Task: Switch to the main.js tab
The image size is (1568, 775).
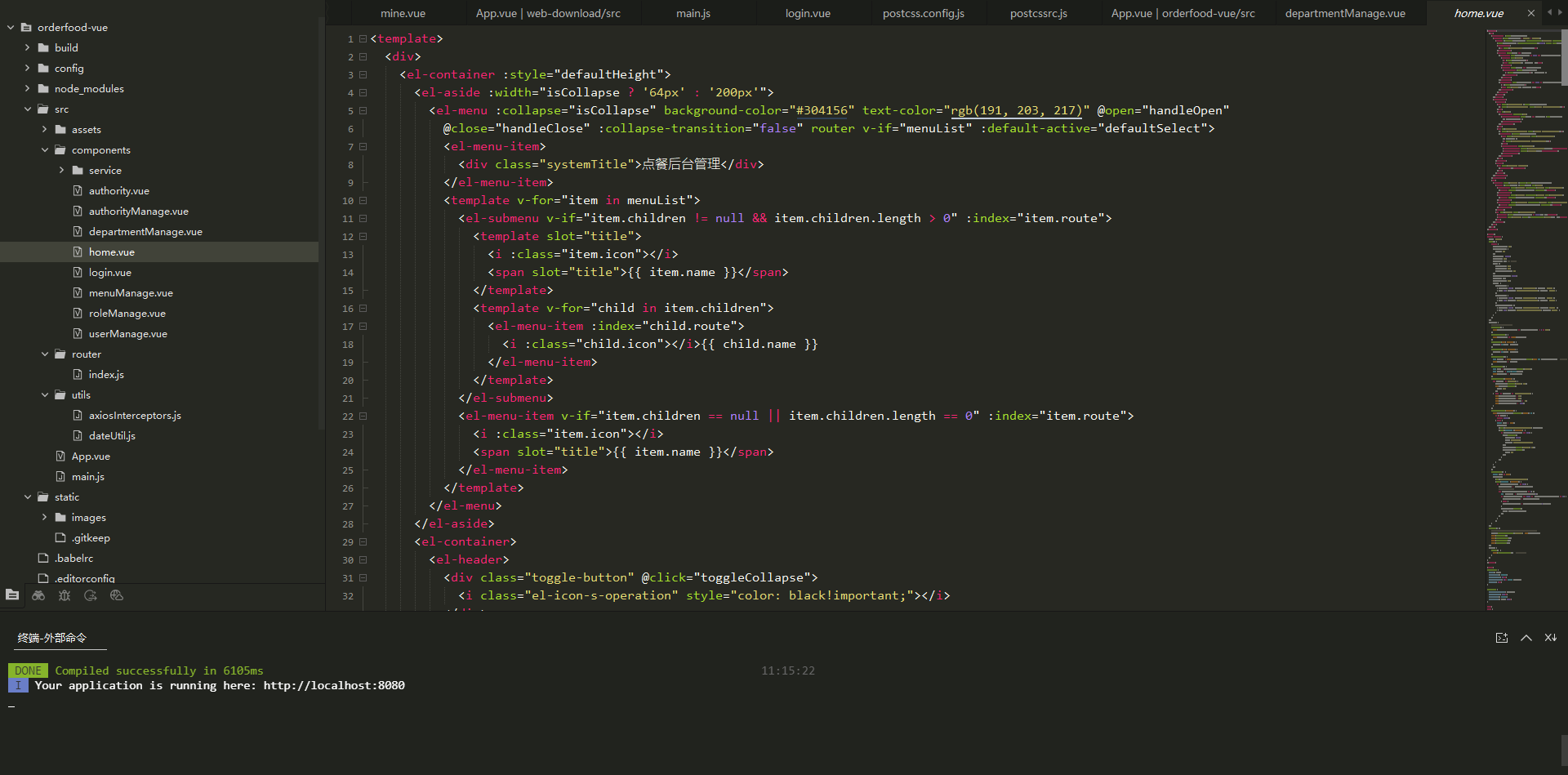Action: (693, 13)
